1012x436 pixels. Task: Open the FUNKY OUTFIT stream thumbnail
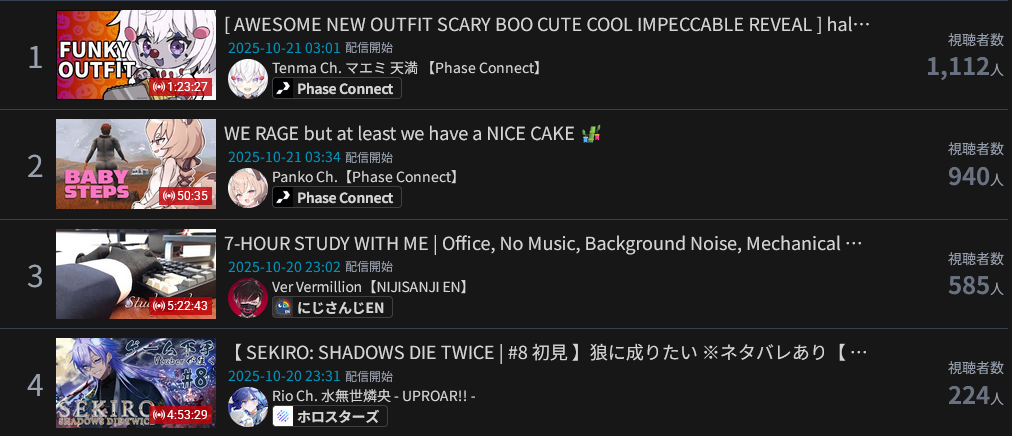[x=136, y=55]
